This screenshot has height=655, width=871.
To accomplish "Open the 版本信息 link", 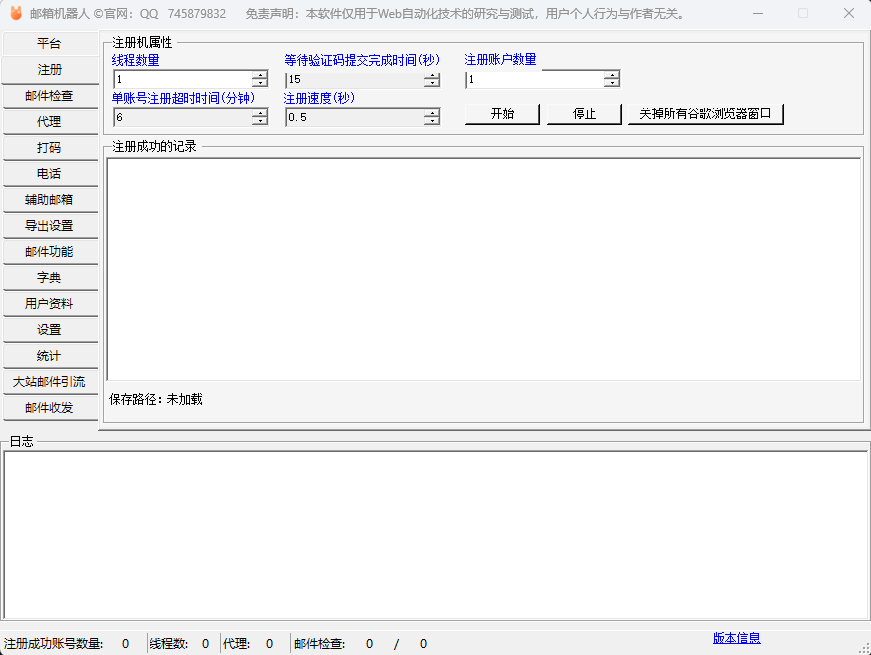I will click(736, 638).
